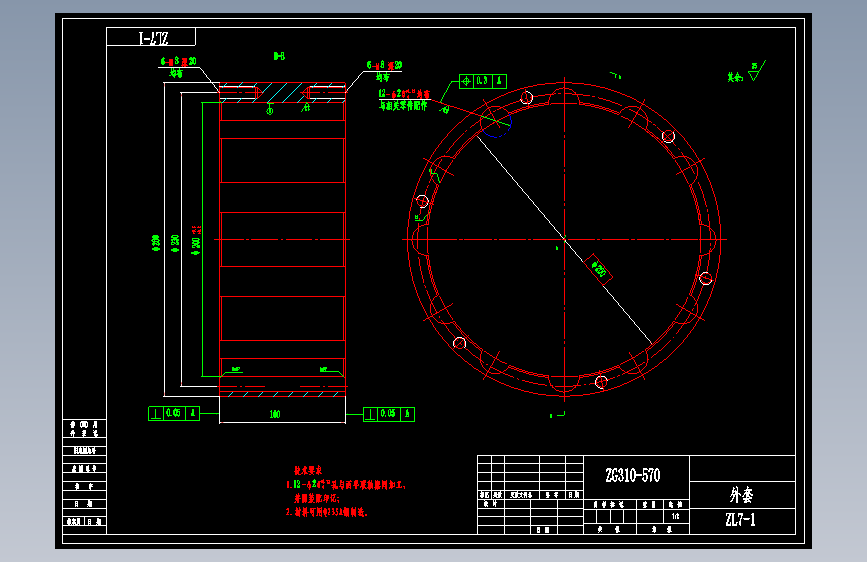Click the material text ZG310-570
This screenshot has height=562, width=867.
click(x=633, y=475)
